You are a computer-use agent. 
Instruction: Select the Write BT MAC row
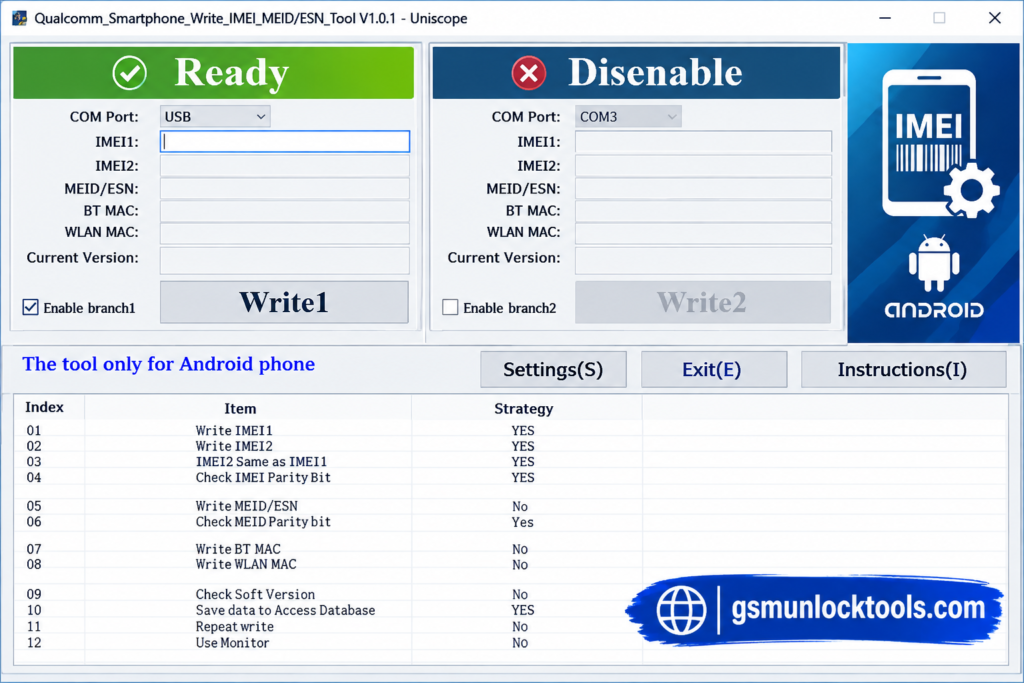[x=511, y=549]
